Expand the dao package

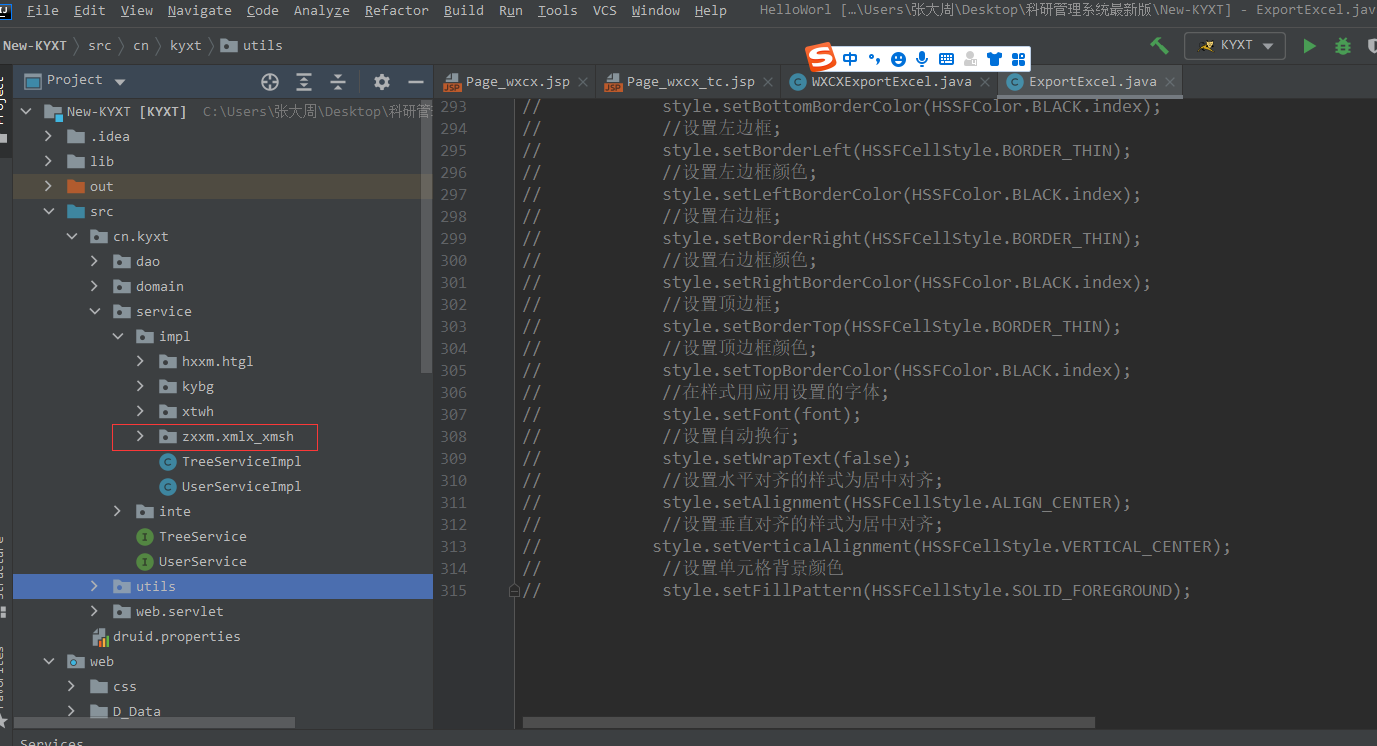click(x=95, y=261)
